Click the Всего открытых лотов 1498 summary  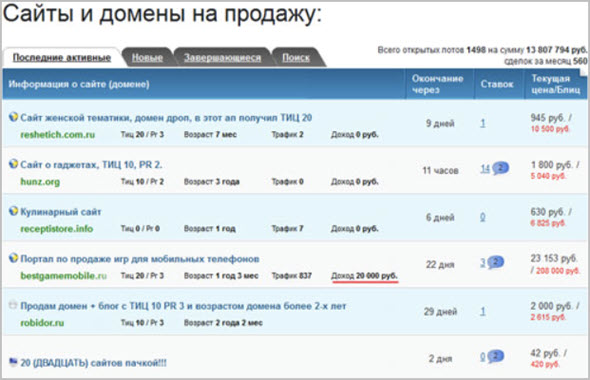pos(482,50)
